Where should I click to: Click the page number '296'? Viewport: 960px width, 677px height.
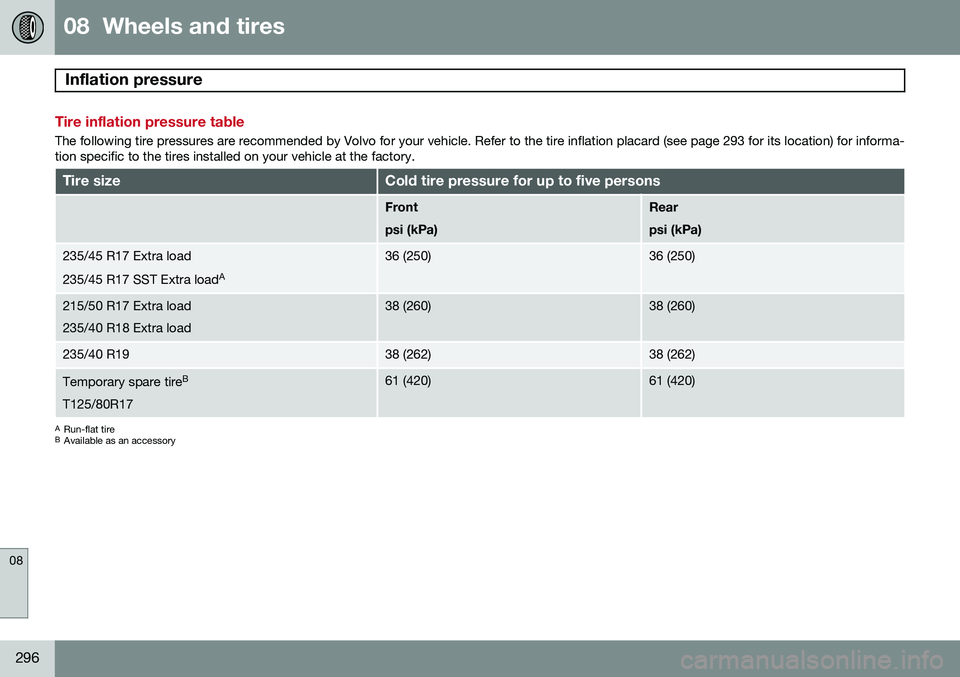27,657
